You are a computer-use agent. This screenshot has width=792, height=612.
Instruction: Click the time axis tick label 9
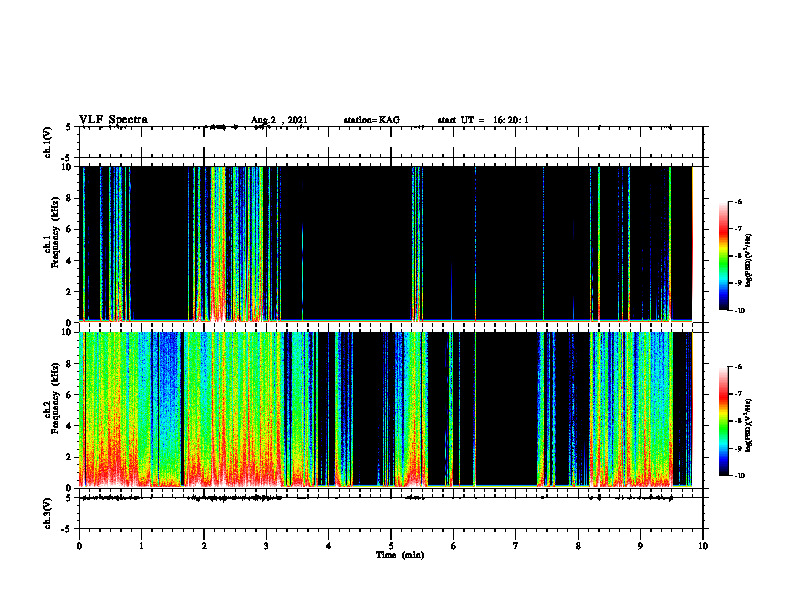point(640,546)
